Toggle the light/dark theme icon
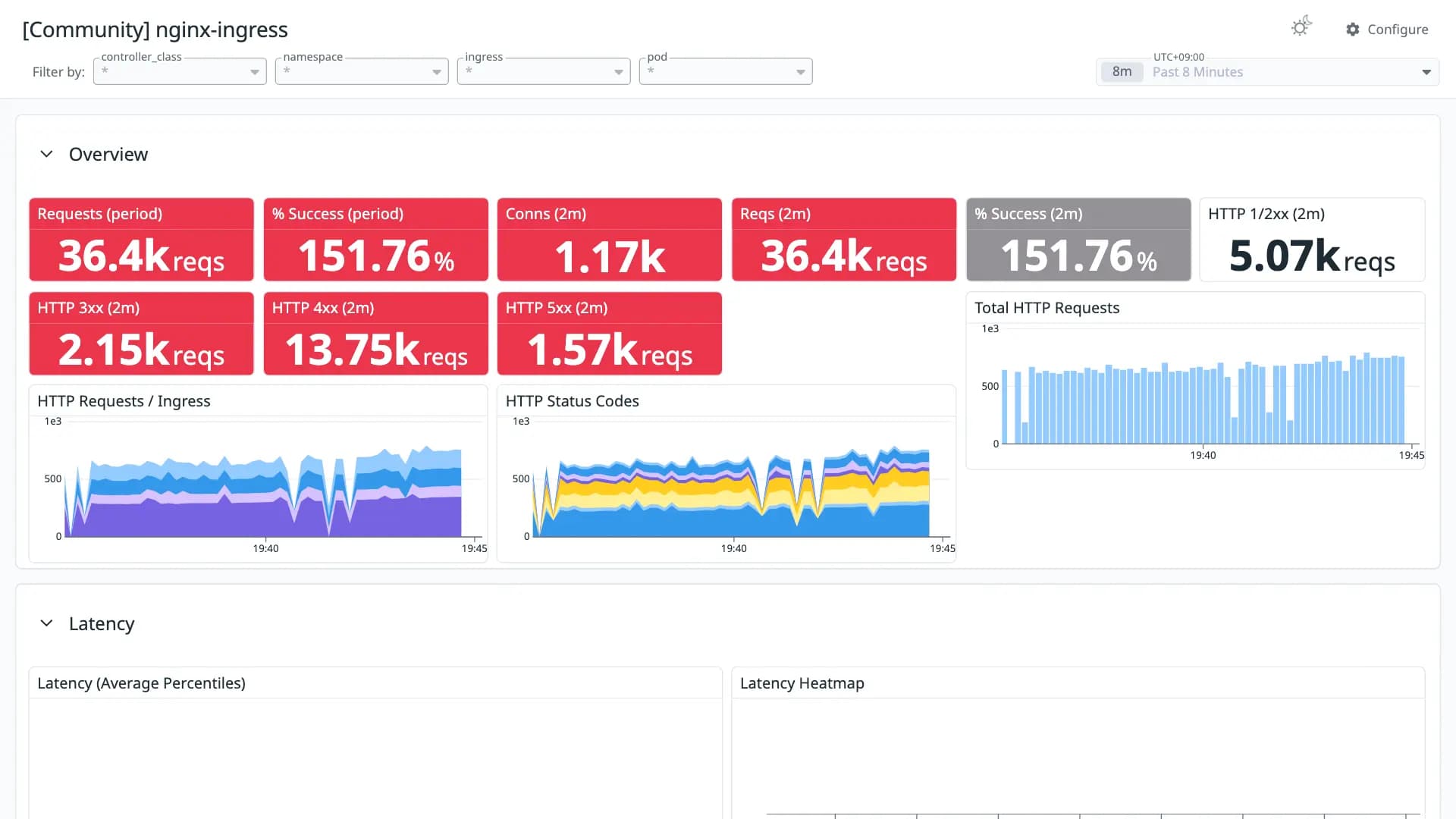 click(x=1301, y=27)
